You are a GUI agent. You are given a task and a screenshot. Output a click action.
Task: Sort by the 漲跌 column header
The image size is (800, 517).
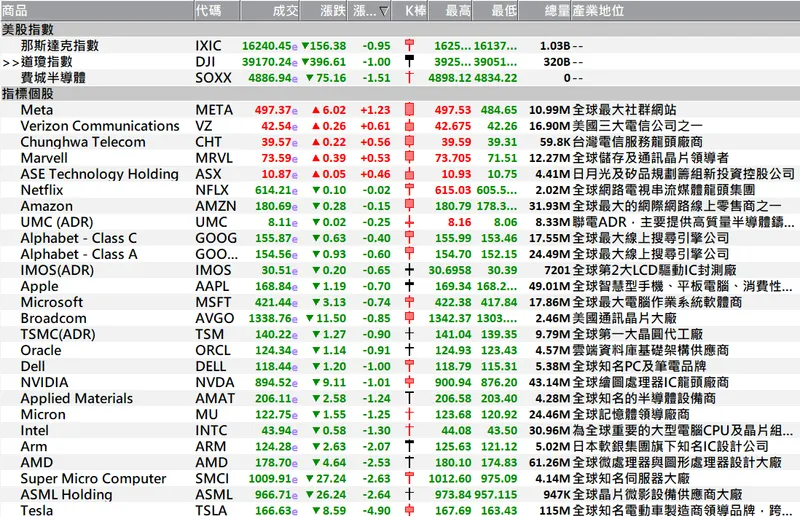pyautogui.click(x=325, y=11)
